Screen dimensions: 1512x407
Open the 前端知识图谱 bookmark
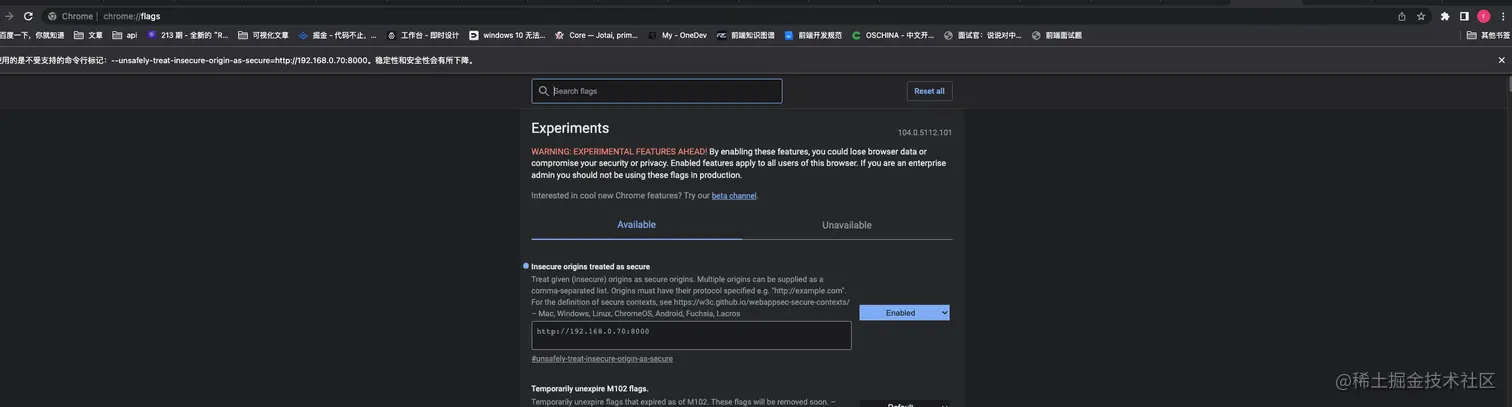745,35
